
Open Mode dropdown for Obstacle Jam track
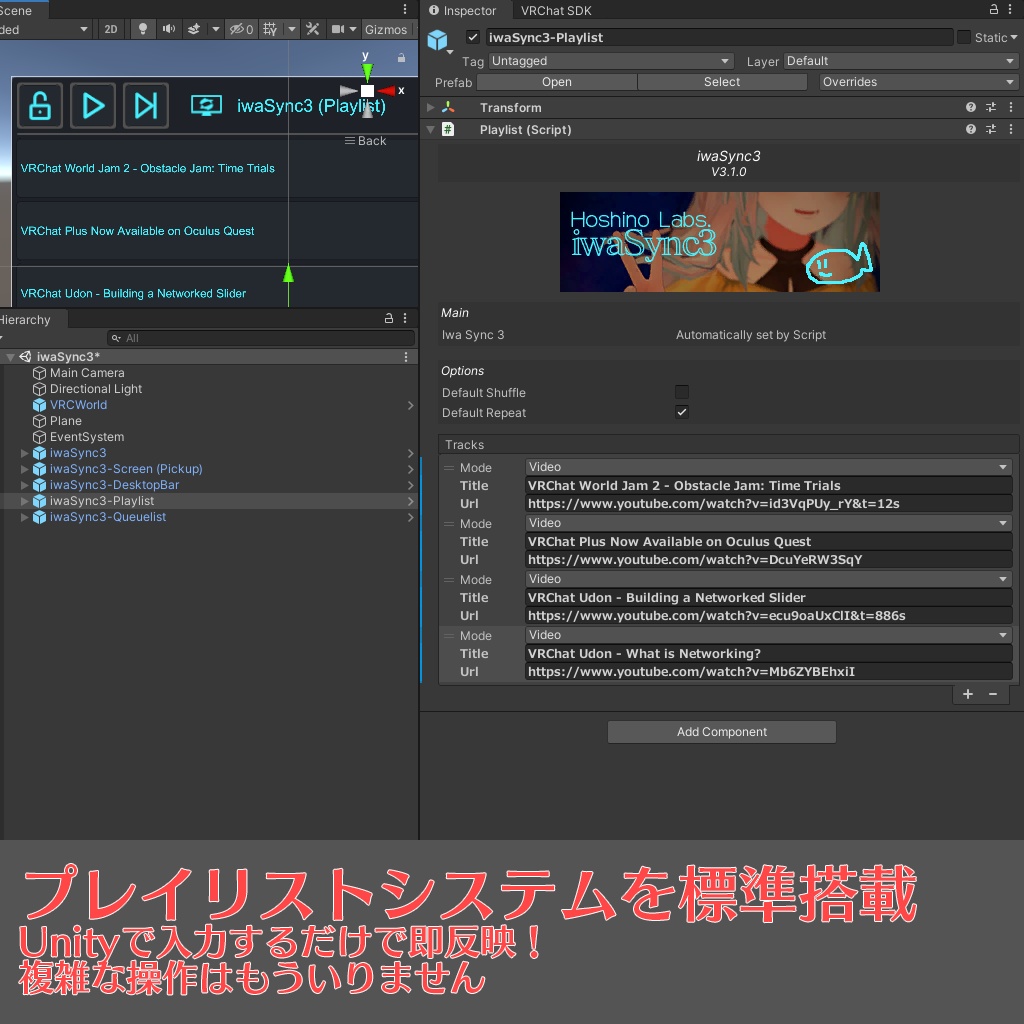tap(769, 467)
